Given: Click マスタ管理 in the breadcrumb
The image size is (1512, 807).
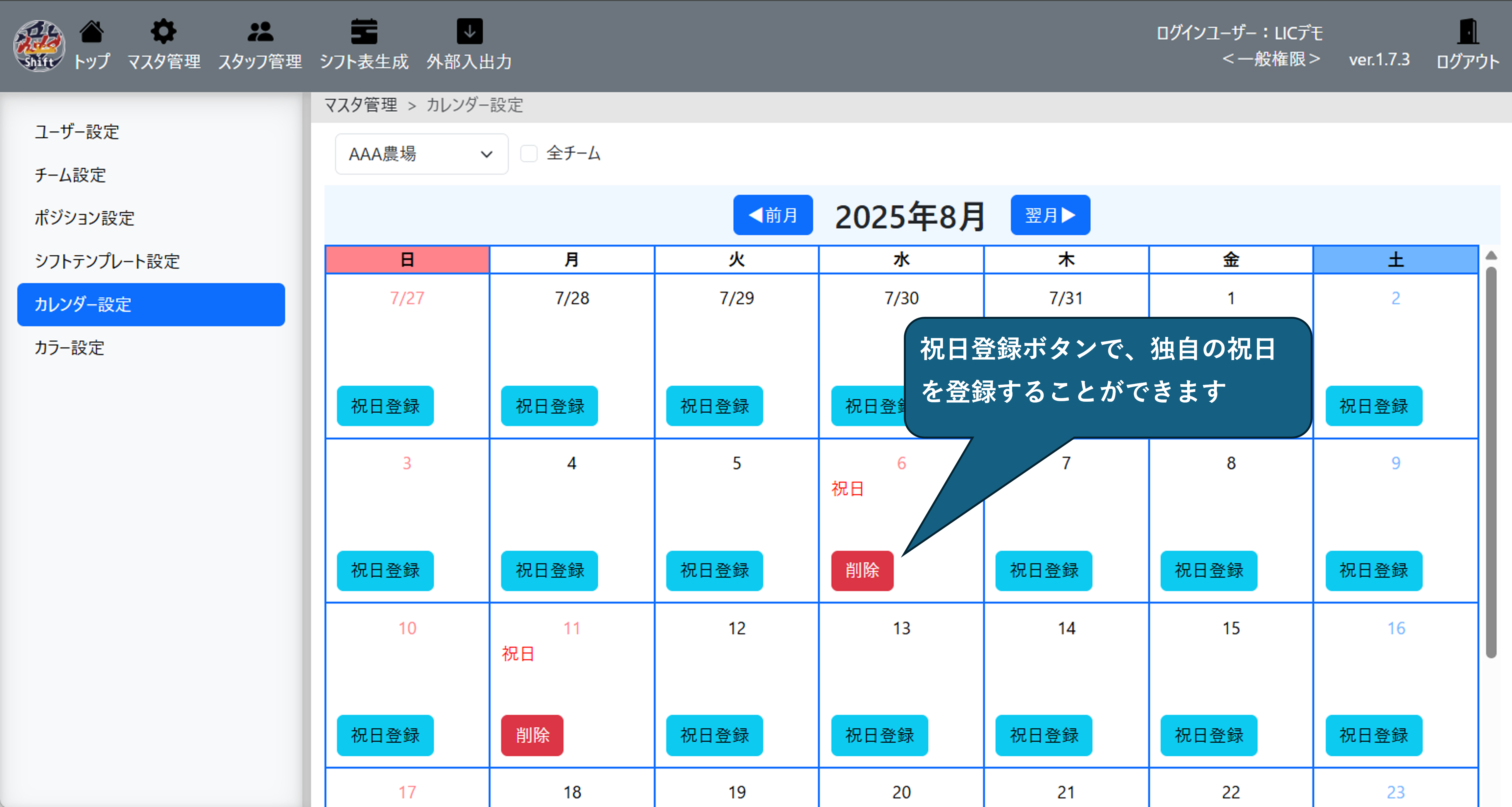Looking at the screenshot, I should pos(360,105).
